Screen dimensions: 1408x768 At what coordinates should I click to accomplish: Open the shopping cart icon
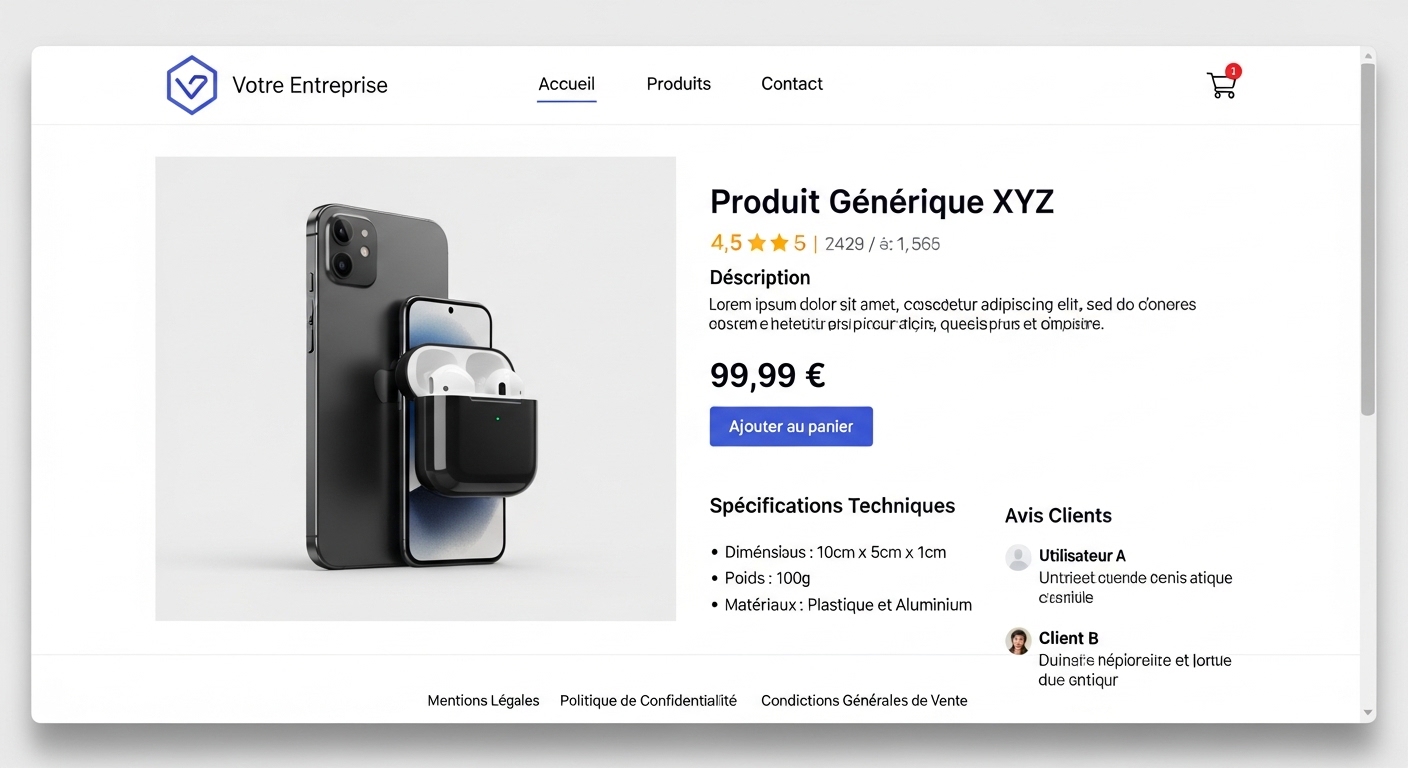tap(1221, 86)
